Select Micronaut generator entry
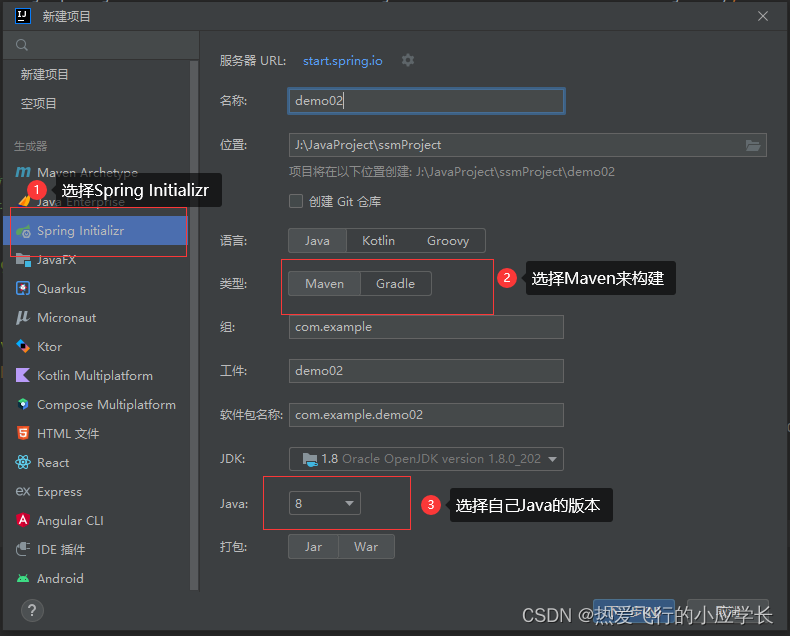The width and height of the screenshot is (790, 636). point(96,318)
